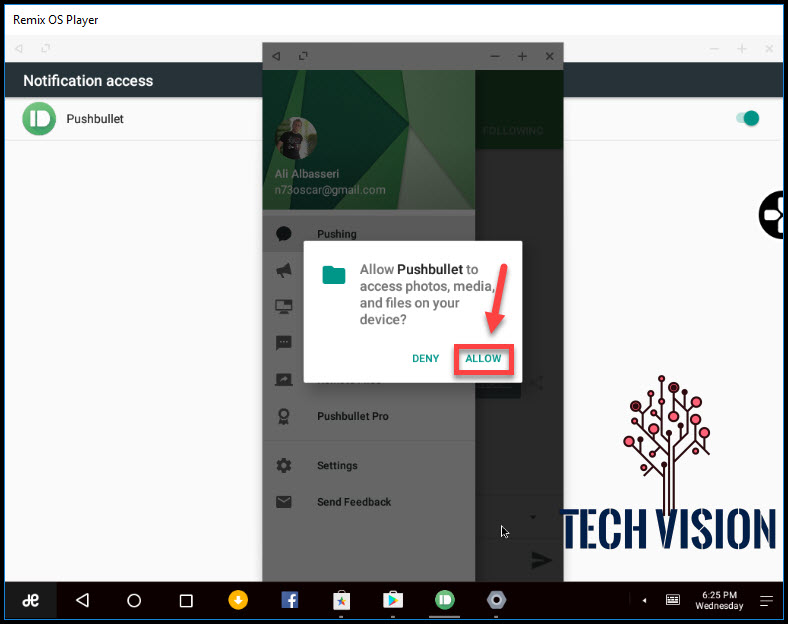Click Ali Albasseri profile picture
This screenshot has width=788, height=624.
297,138
